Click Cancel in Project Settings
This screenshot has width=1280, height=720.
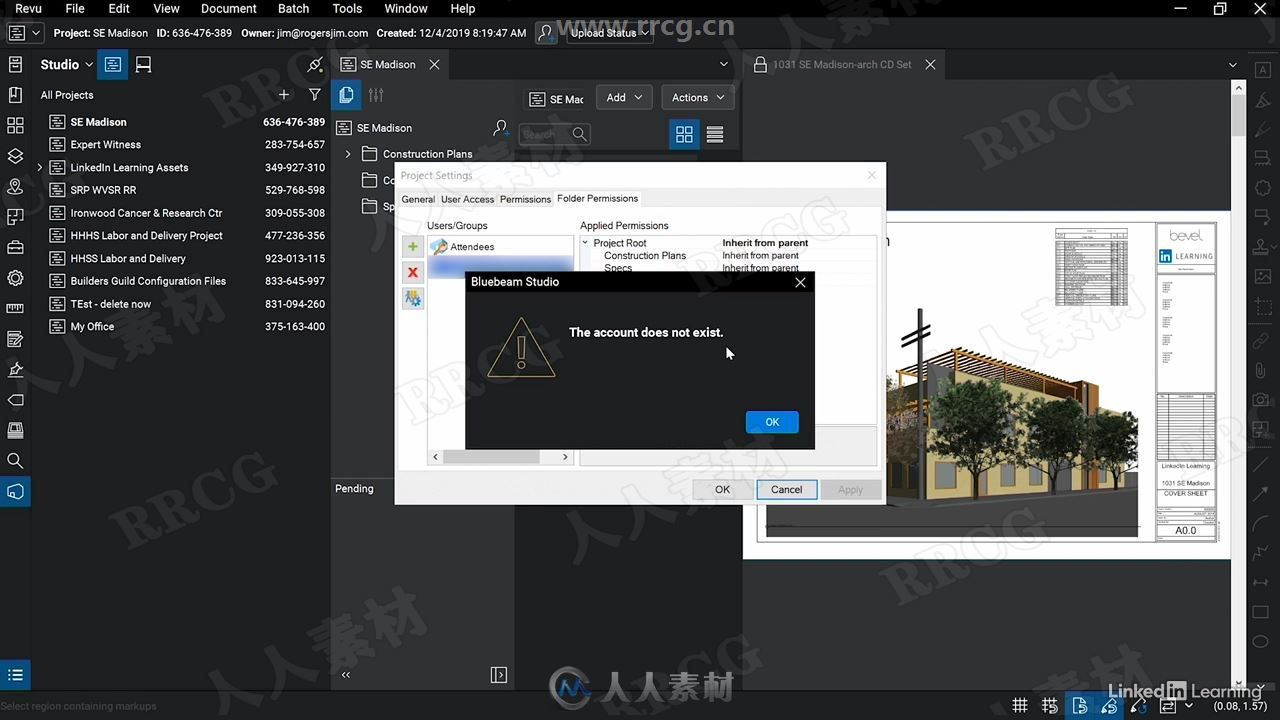tap(786, 489)
